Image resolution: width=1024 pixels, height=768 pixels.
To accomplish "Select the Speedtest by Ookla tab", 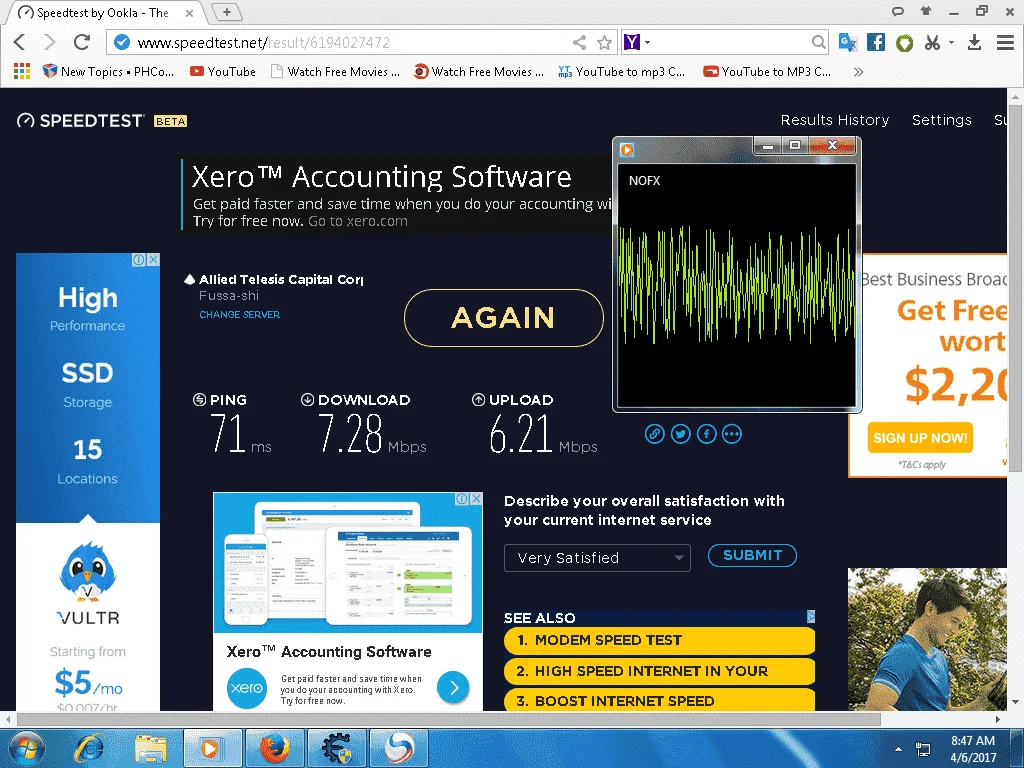I will (104, 12).
